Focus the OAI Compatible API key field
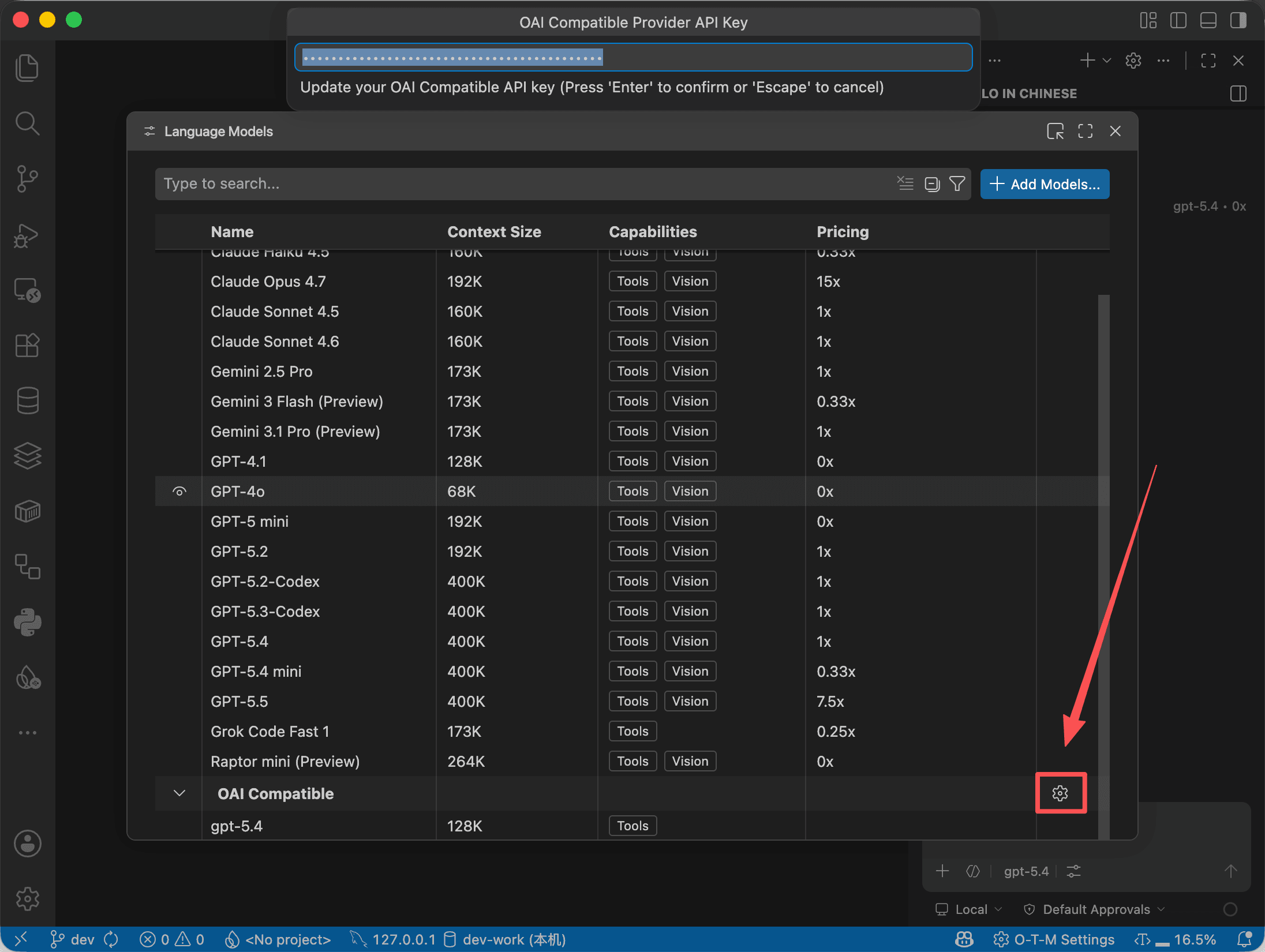This screenshot has width=1265, height=952. [x=633, y=57]
